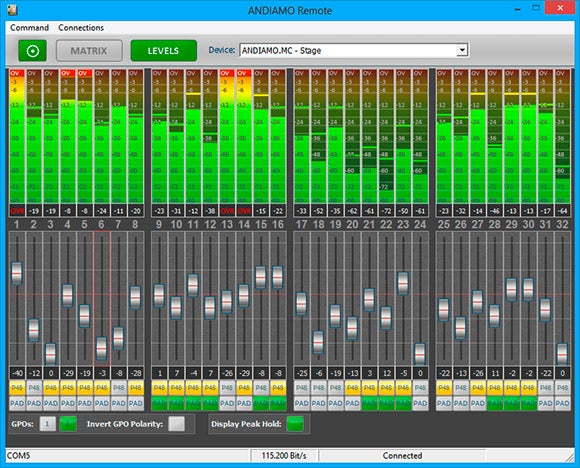
Task: Disable PAD on channel 28
Action: coord(495,403)
